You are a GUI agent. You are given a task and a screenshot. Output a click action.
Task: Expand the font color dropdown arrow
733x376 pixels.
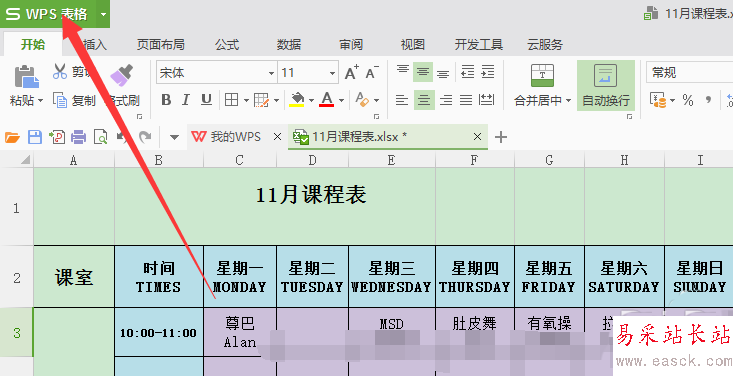341,100
